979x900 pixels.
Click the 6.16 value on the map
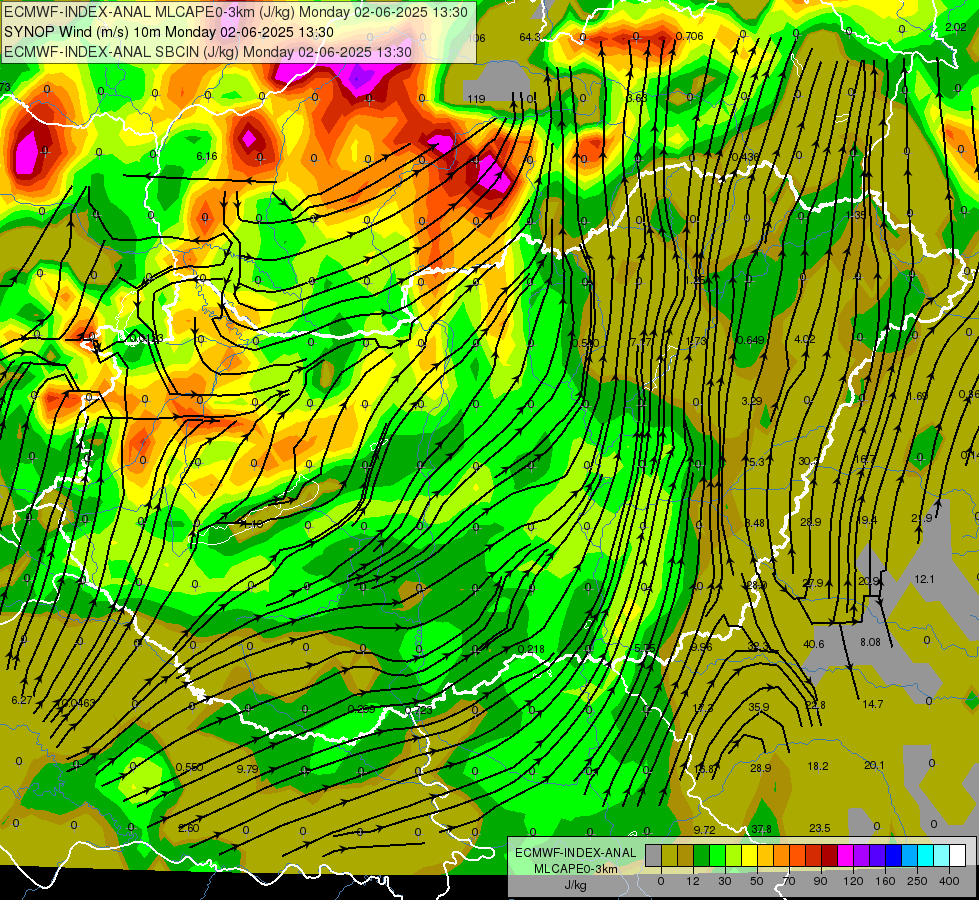[207, 156]
